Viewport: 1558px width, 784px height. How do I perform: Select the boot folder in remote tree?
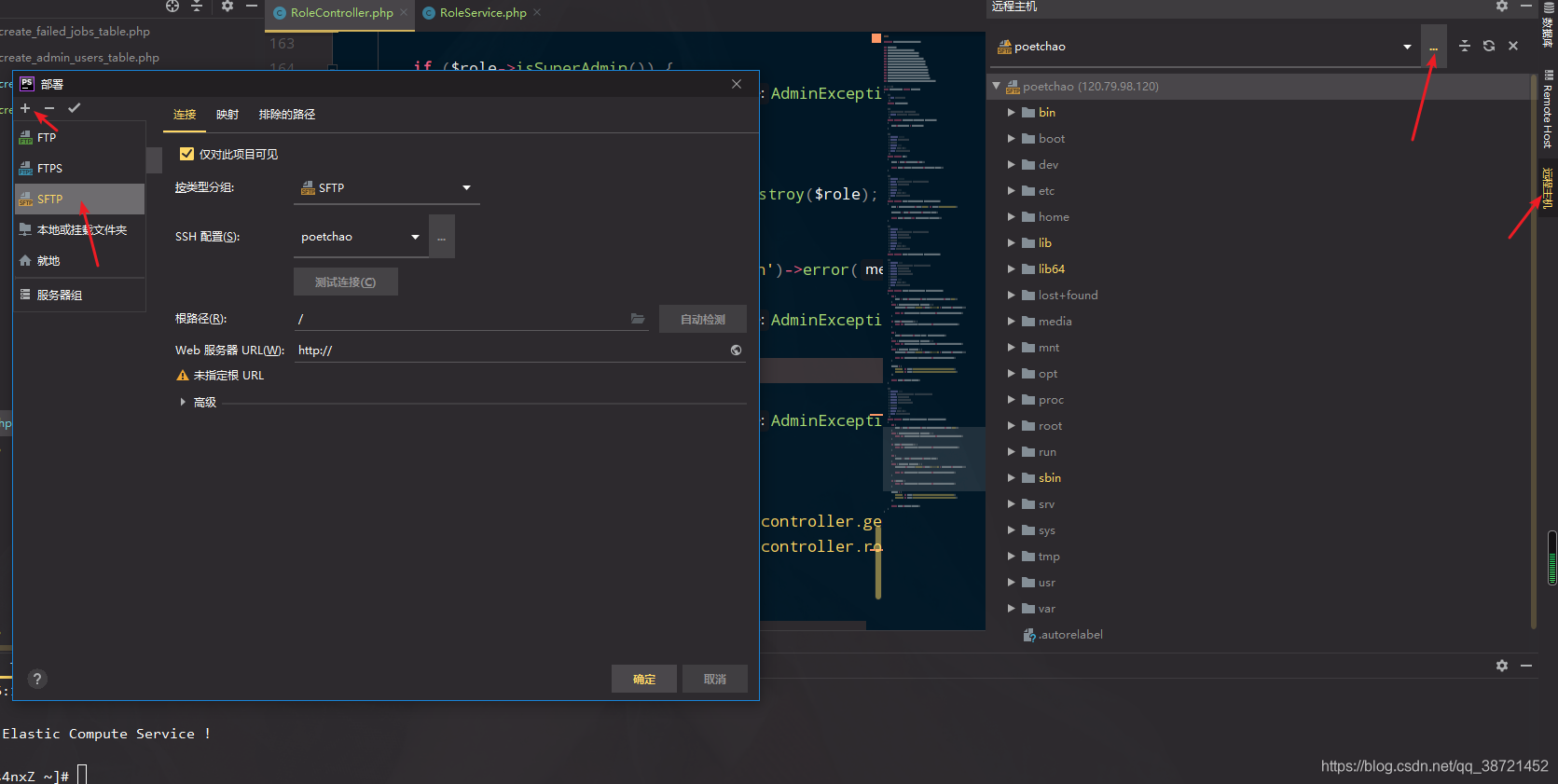click(1052, 138)
